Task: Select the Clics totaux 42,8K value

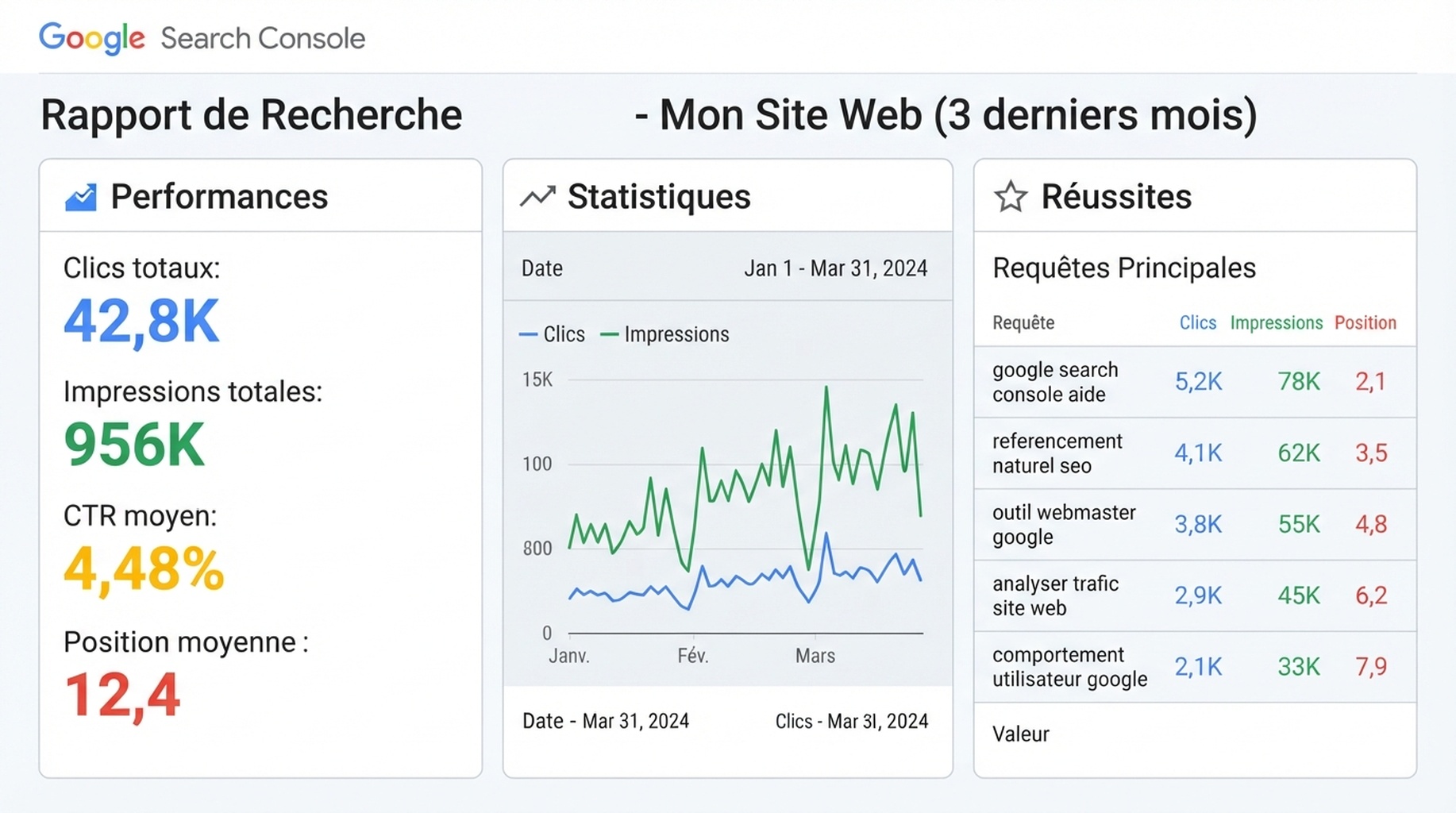Action: coord(141,322)
